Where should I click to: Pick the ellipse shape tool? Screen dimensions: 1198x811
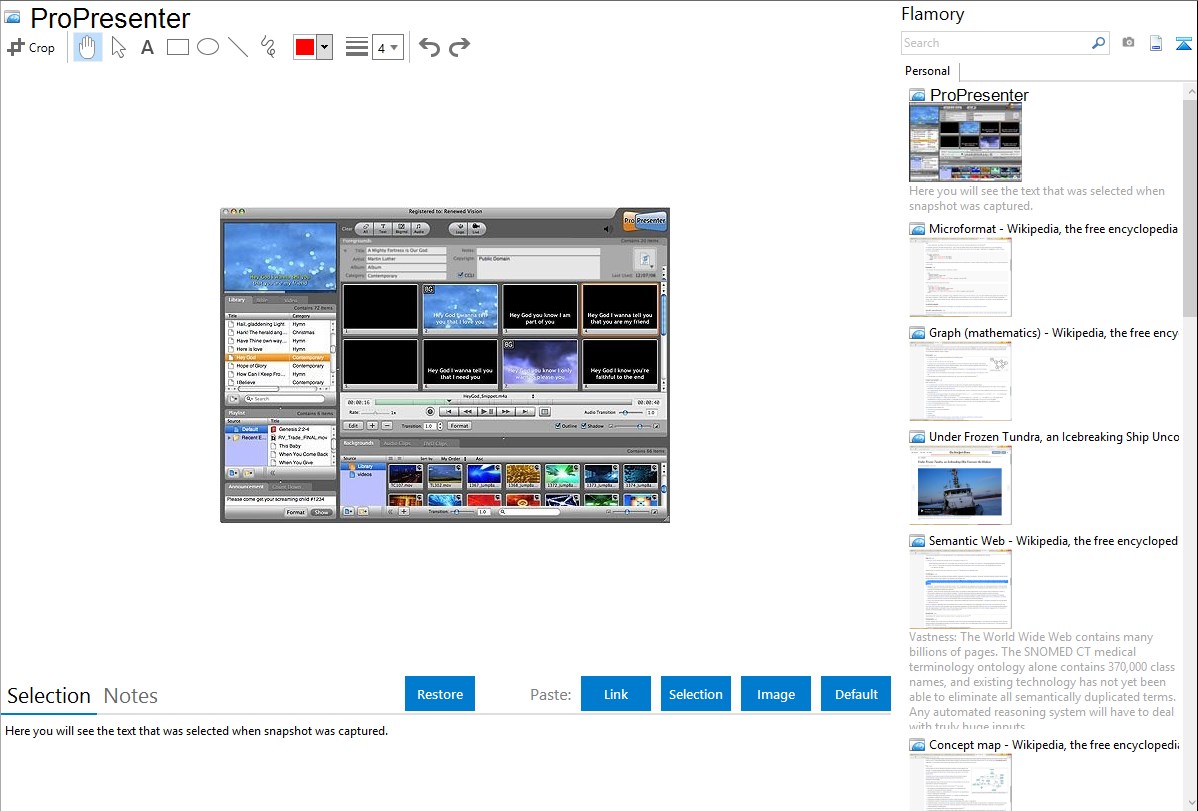click(208, 47)
